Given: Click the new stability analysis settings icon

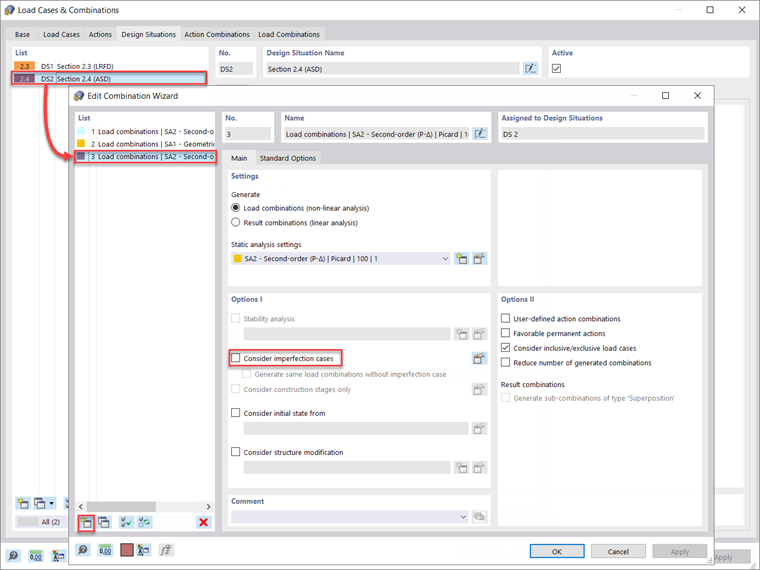Looking at the screenshot, I should [x=461, y=334].
